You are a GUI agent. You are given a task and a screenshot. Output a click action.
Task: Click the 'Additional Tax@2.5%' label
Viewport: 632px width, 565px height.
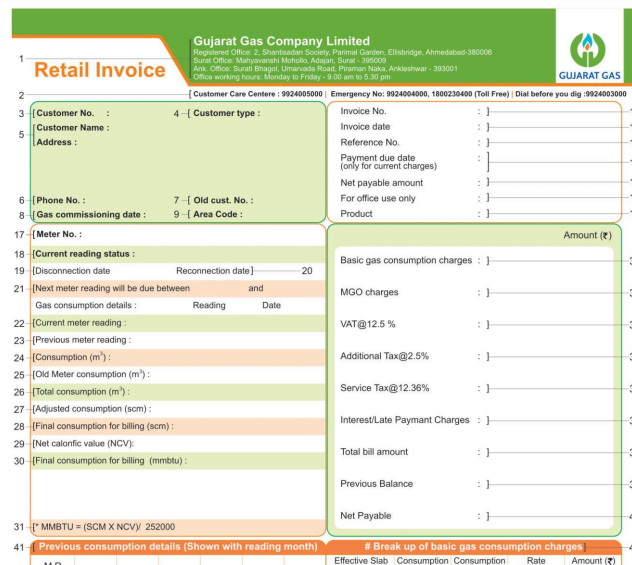[385, 356]
